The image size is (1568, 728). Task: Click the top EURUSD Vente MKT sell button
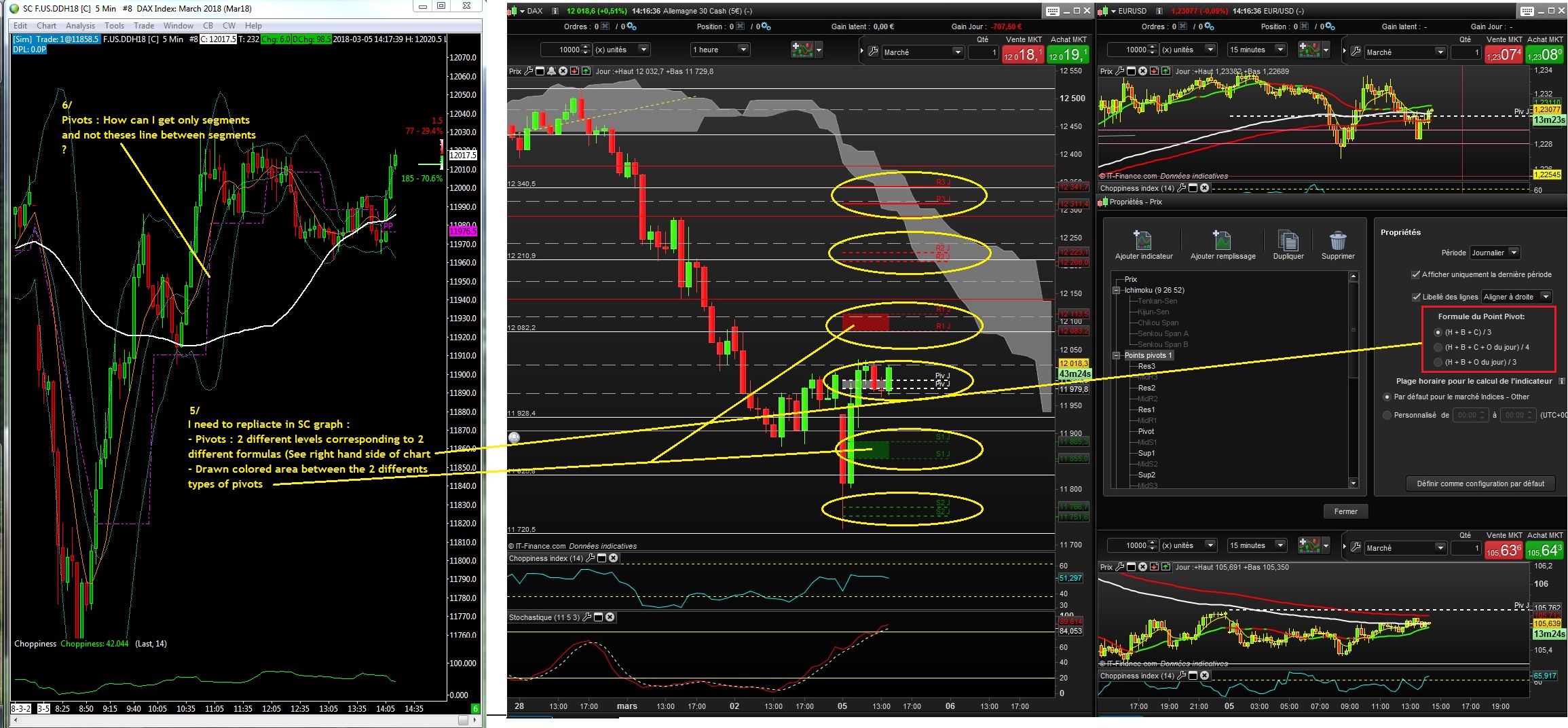pyautogui.click(x=1504, y=54)
